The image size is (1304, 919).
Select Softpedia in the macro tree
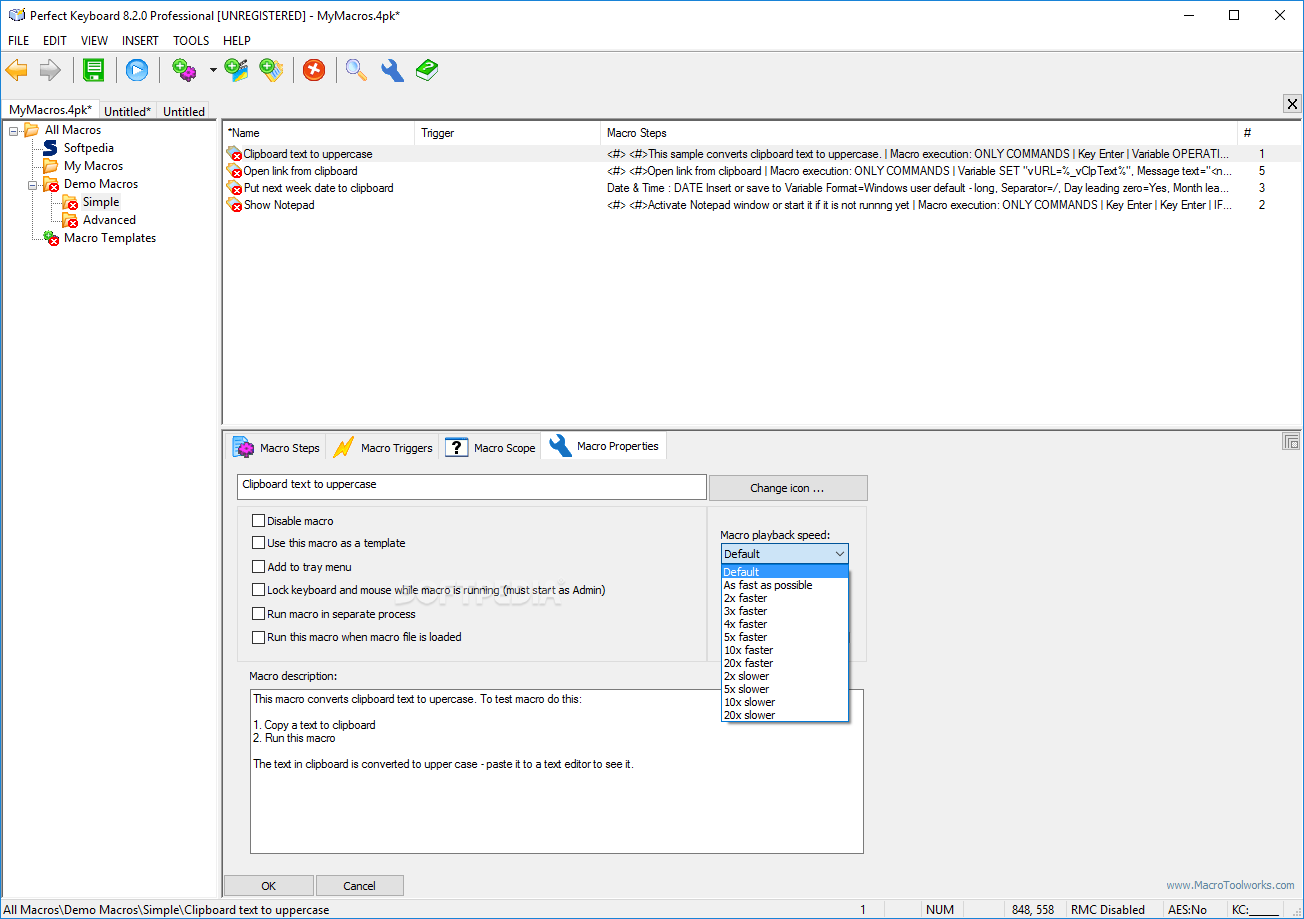pos(89,148)
